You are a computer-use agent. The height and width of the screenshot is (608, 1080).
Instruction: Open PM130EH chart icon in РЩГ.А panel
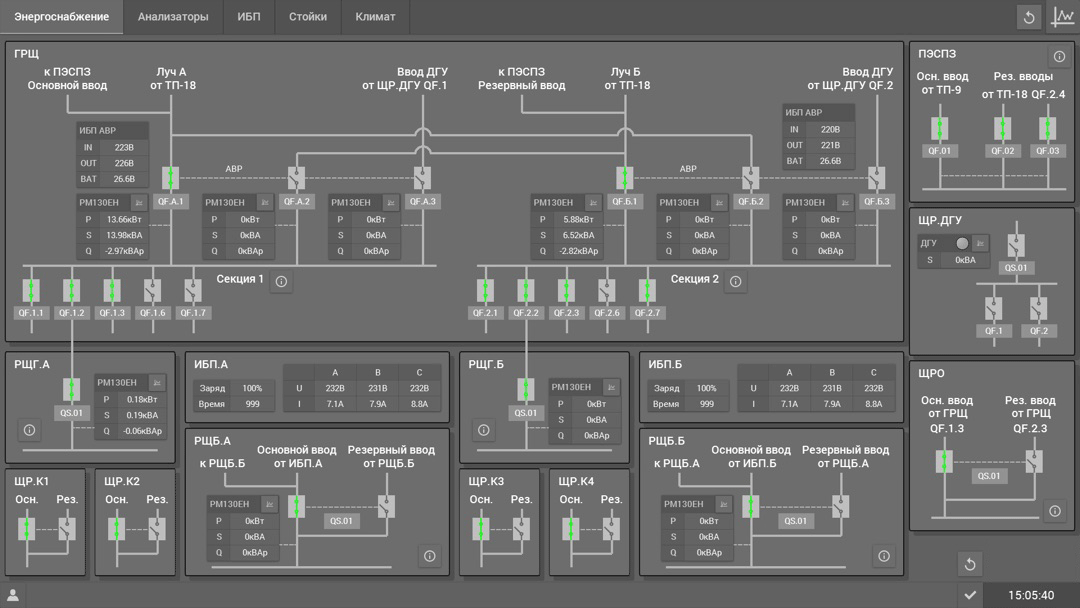(157, 382)
